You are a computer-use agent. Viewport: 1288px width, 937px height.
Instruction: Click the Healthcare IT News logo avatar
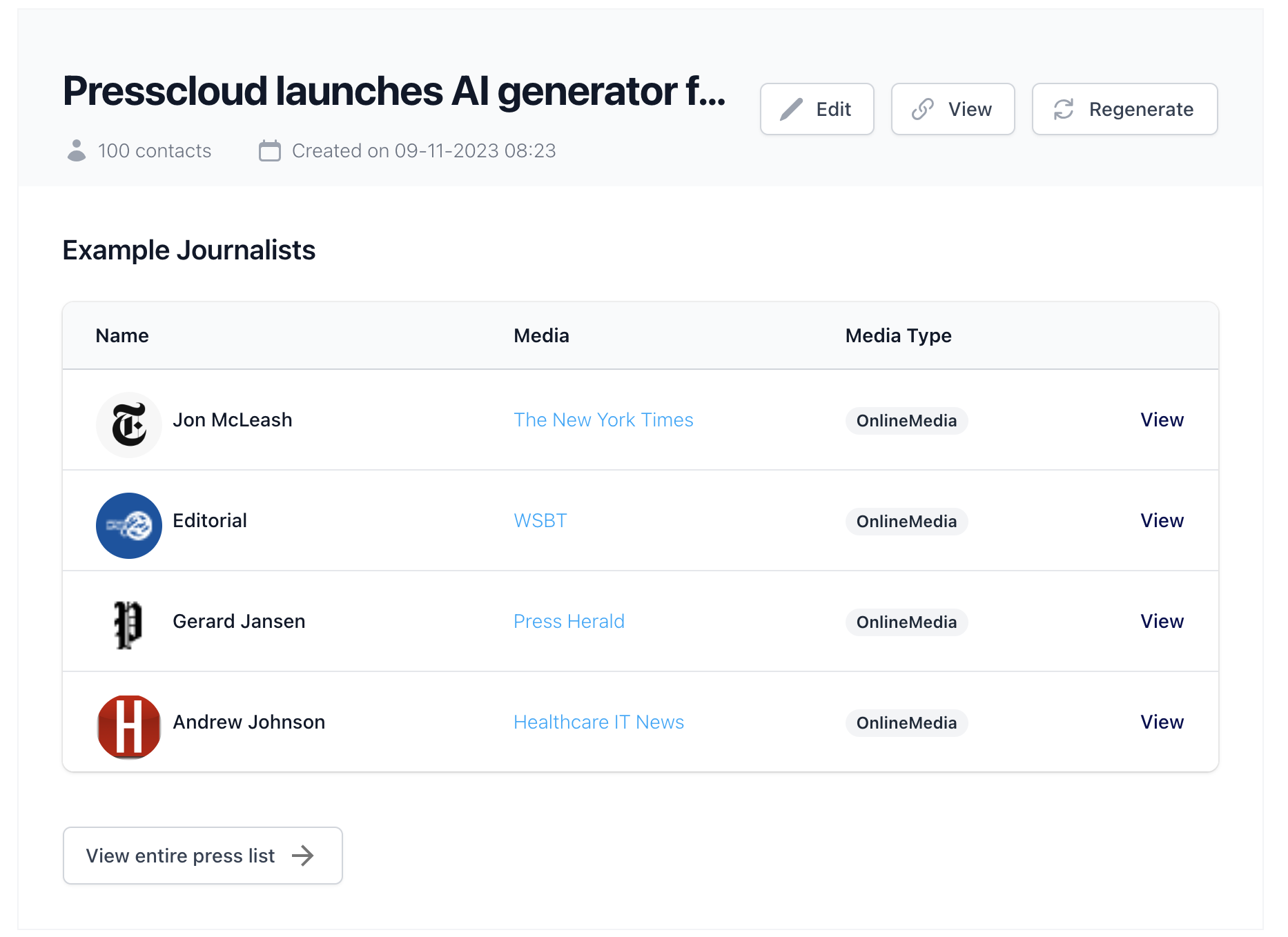point(129,727)
